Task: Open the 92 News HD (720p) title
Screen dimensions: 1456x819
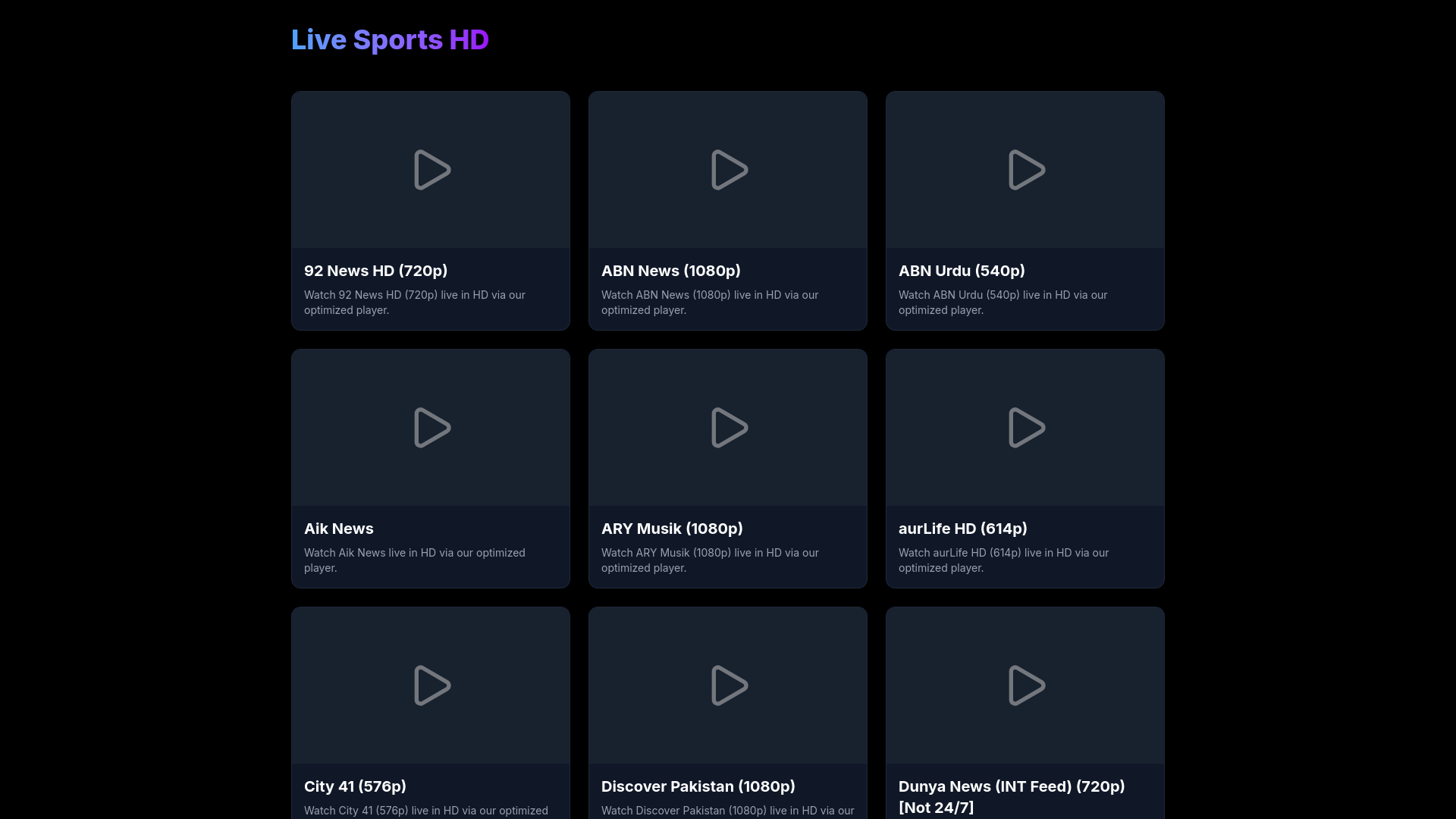Action: 376,271
